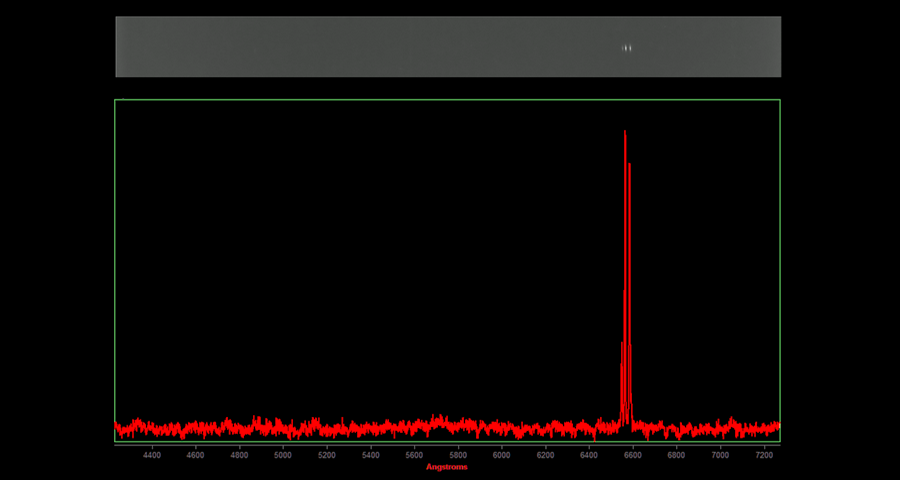Select the 4800 axis tick label
This screenshot has height=480, width=900.
point(239,455)
